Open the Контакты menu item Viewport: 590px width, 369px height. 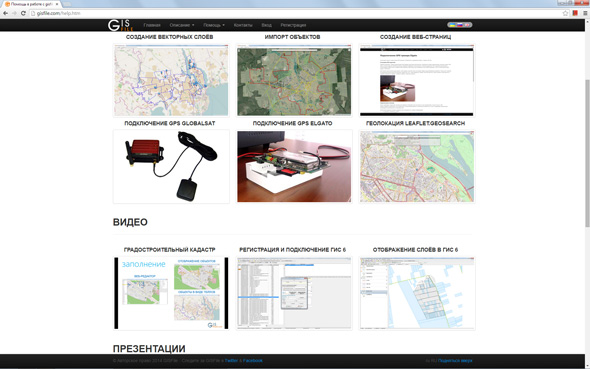point(243,25)
